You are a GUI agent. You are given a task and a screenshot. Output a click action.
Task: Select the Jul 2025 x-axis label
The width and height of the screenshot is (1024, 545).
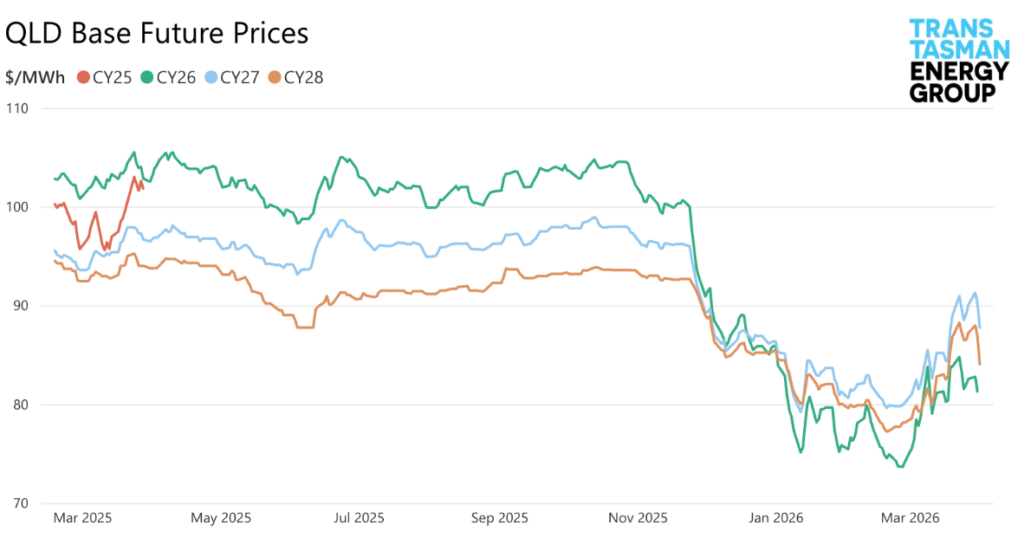(358, 517)
